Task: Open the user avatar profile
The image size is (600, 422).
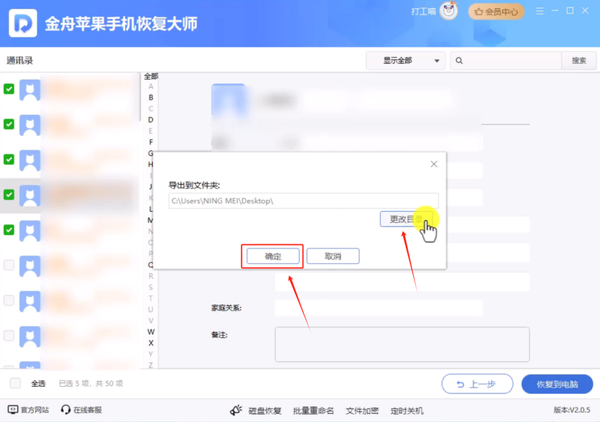Action: pyautogui.click(x=448, y=11)
